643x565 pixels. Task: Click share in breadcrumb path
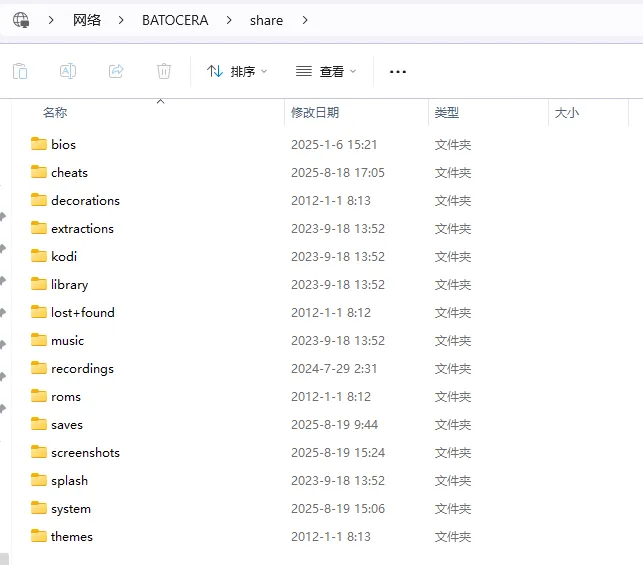click(266, 21)
